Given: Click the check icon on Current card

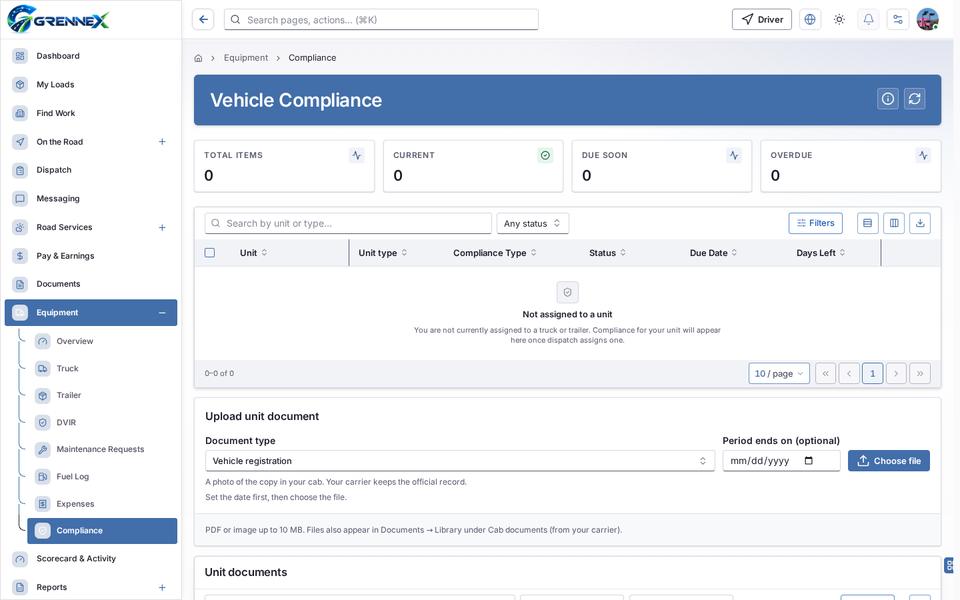Looking at the screenshot, I should click(546, 156).
